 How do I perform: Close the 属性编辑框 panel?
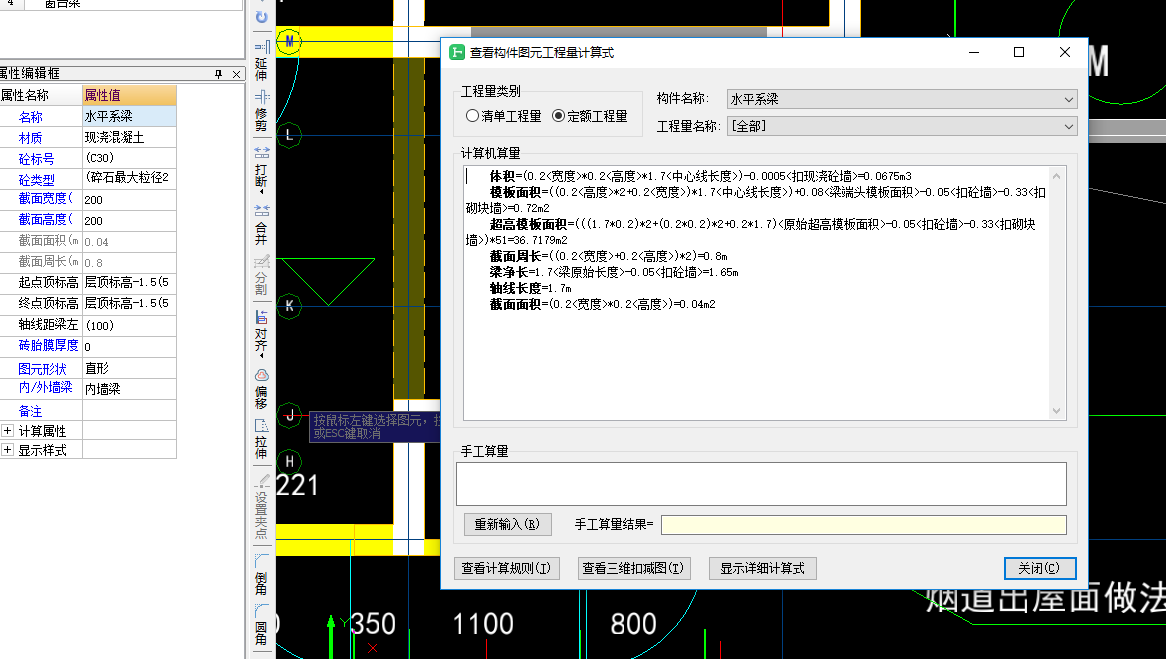(x=236, y=74)
